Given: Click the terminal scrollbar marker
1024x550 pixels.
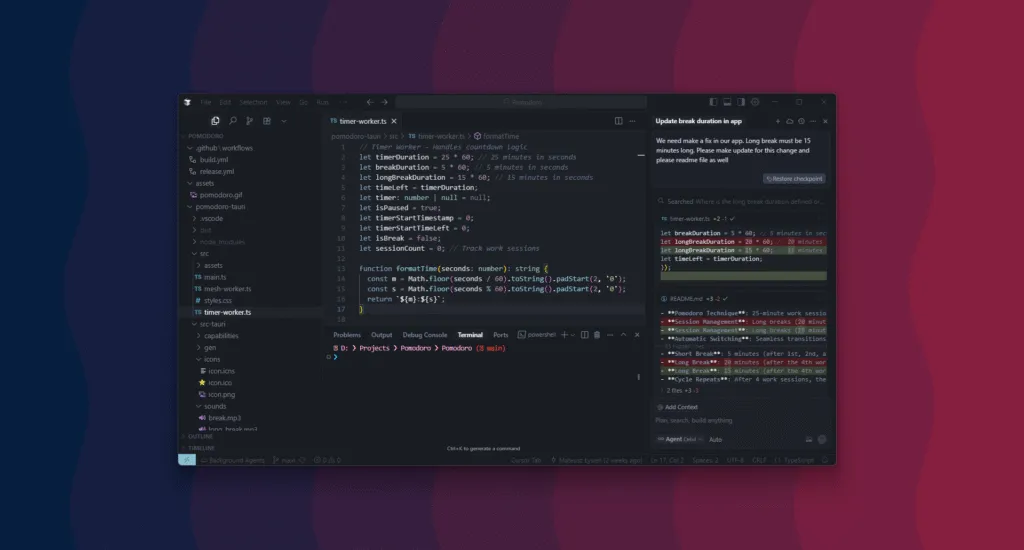Looking at the screenshot, I should coord(639,377).
